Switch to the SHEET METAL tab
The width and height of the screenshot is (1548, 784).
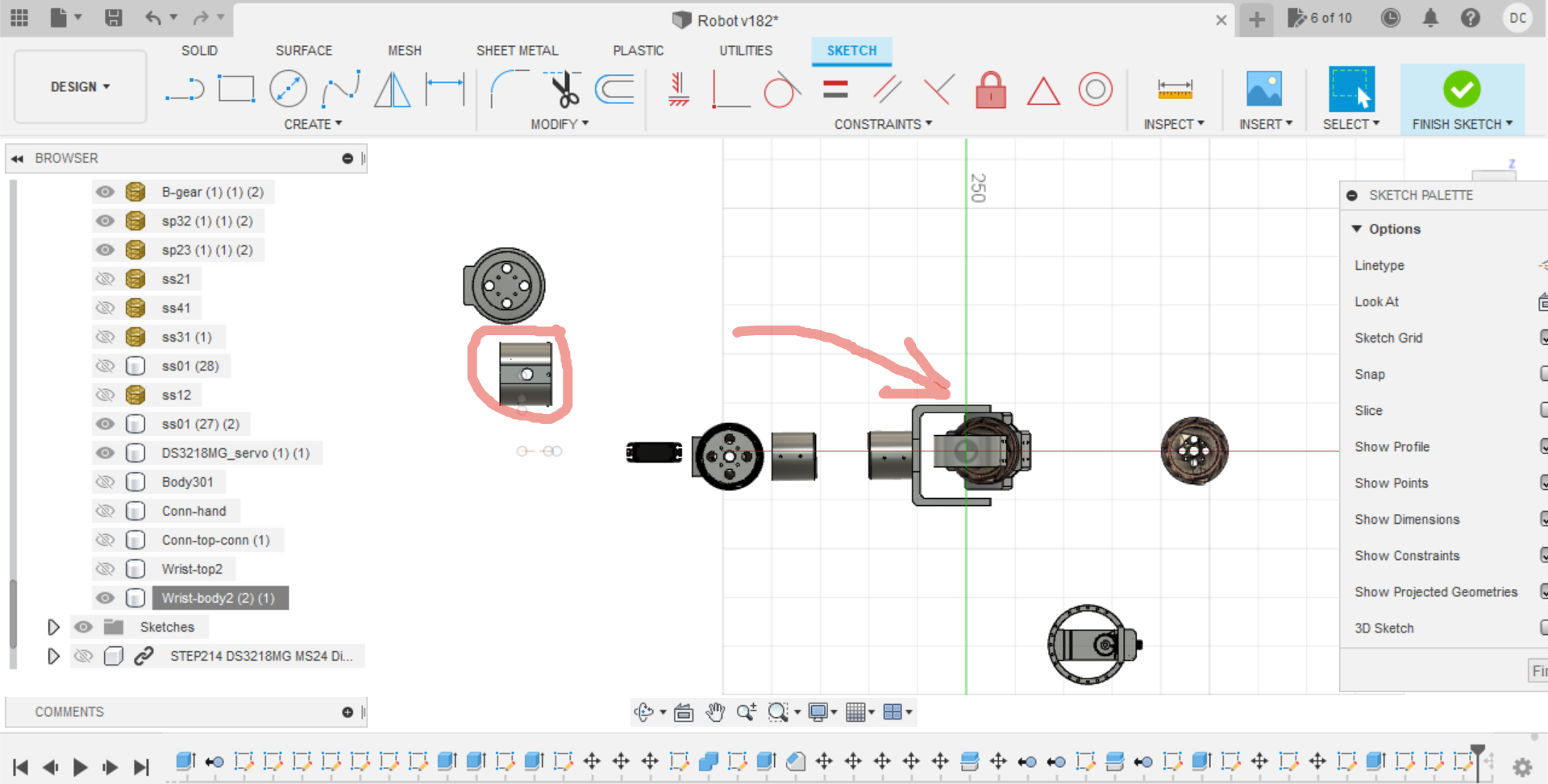click(517, 50)
